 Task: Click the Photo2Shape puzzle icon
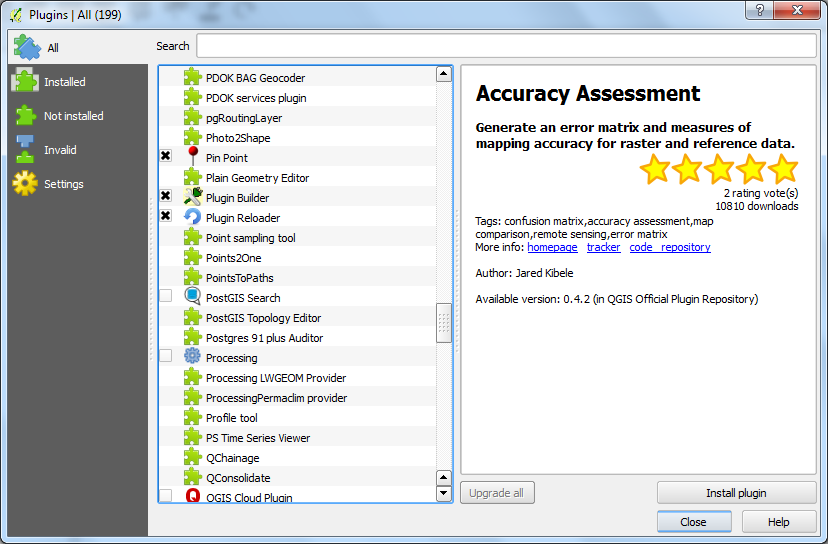point(193,137)
